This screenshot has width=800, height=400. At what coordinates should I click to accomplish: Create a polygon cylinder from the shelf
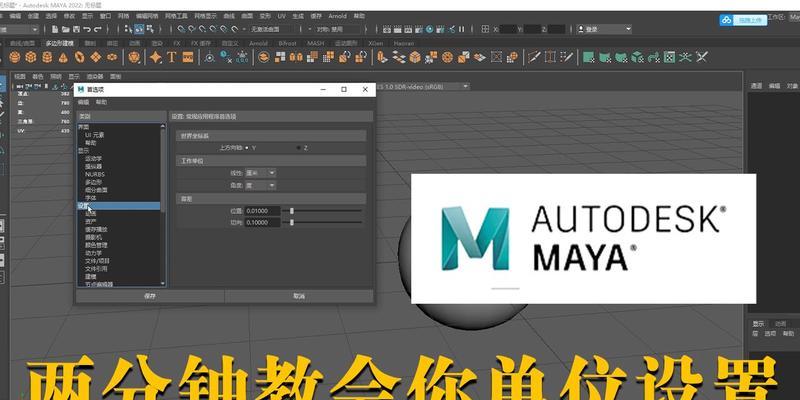(47, 57)
